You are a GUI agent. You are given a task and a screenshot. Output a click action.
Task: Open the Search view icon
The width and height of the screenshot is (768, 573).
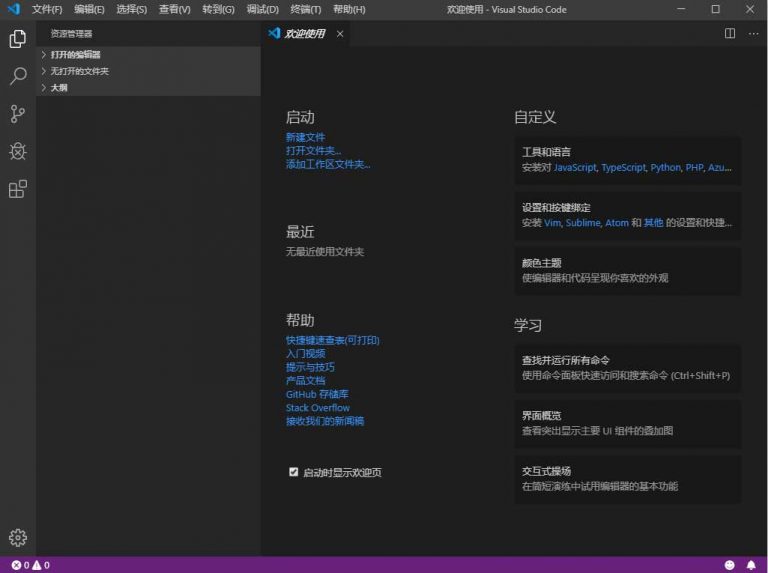coord(18,77)
